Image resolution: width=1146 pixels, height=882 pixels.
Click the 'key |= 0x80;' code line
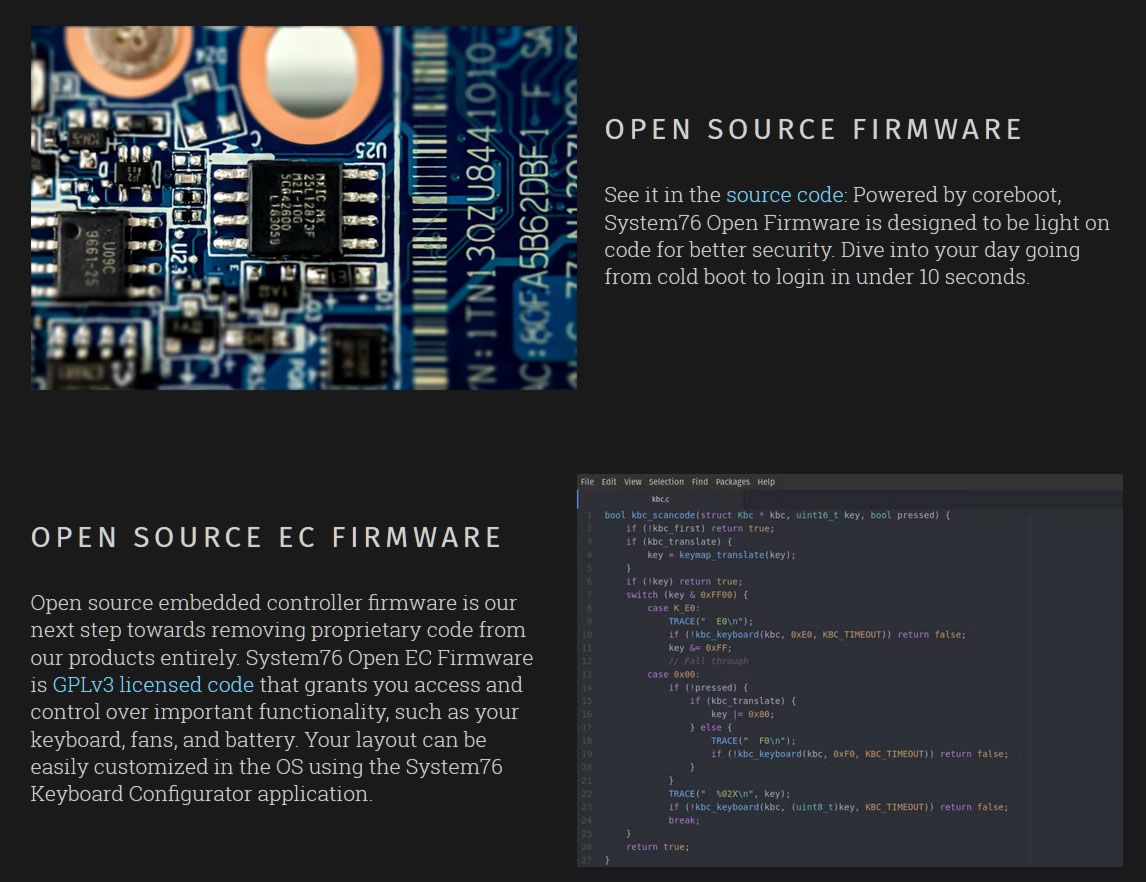743,714
